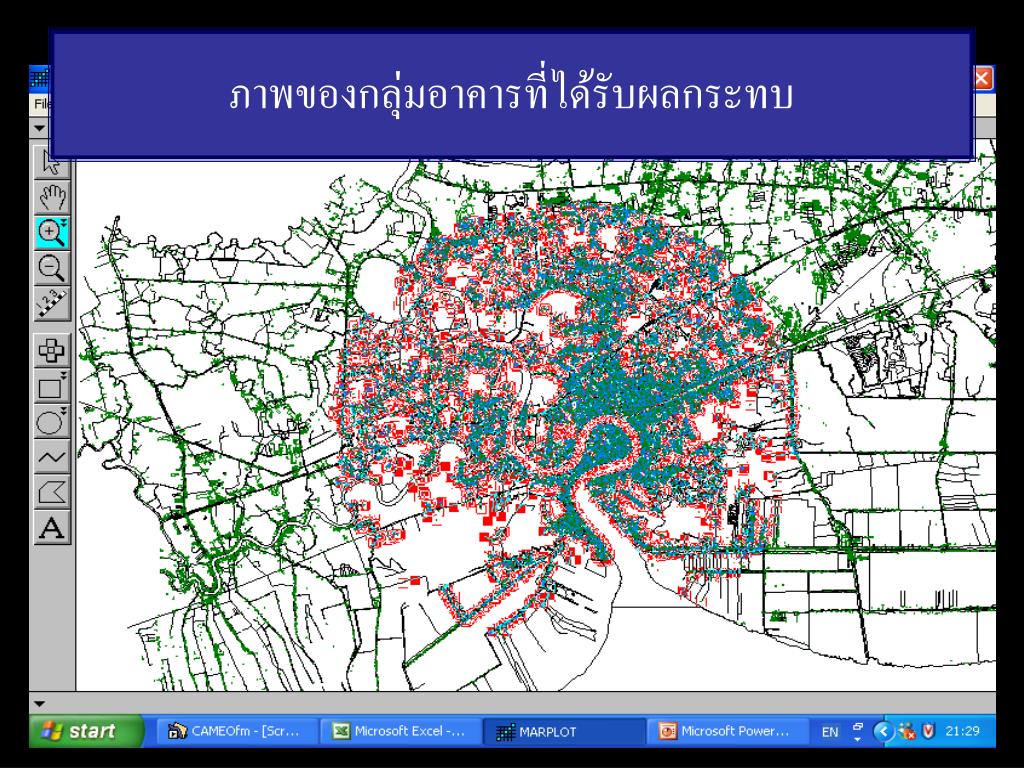Activate the zoom out magnifier tool

point(52,268)
